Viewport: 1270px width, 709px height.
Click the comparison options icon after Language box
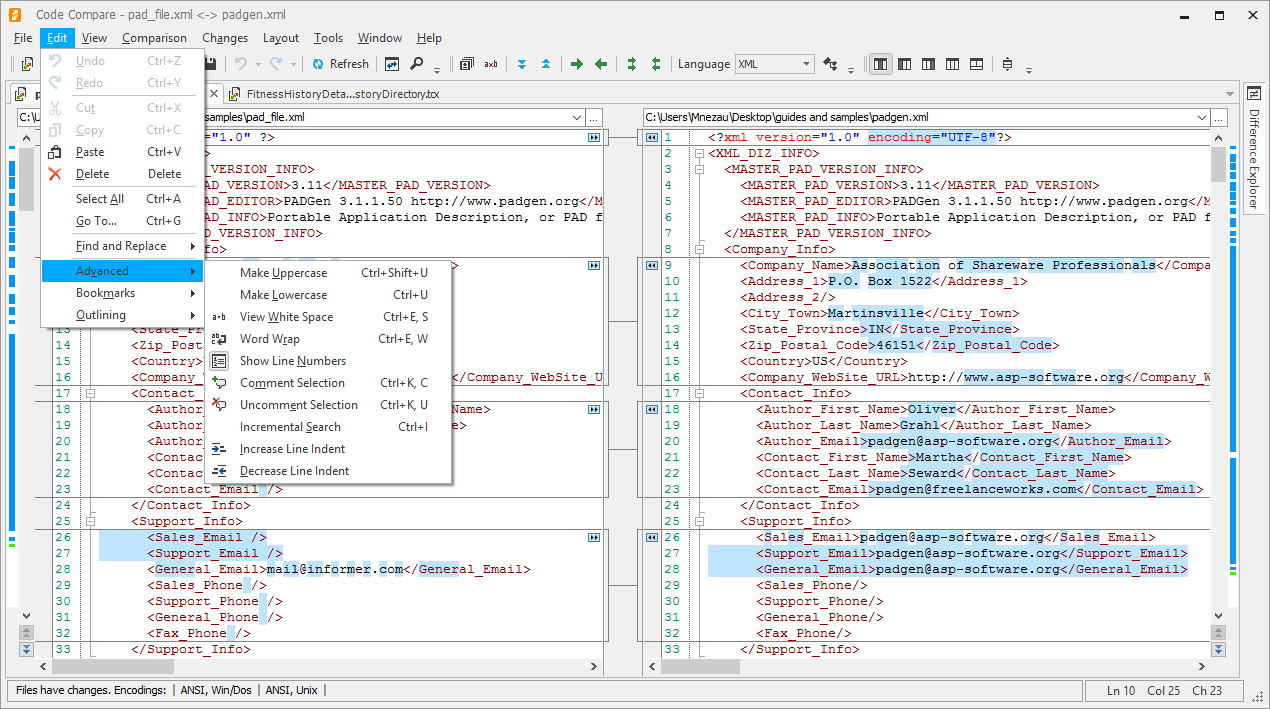click(x=830, y=64)
